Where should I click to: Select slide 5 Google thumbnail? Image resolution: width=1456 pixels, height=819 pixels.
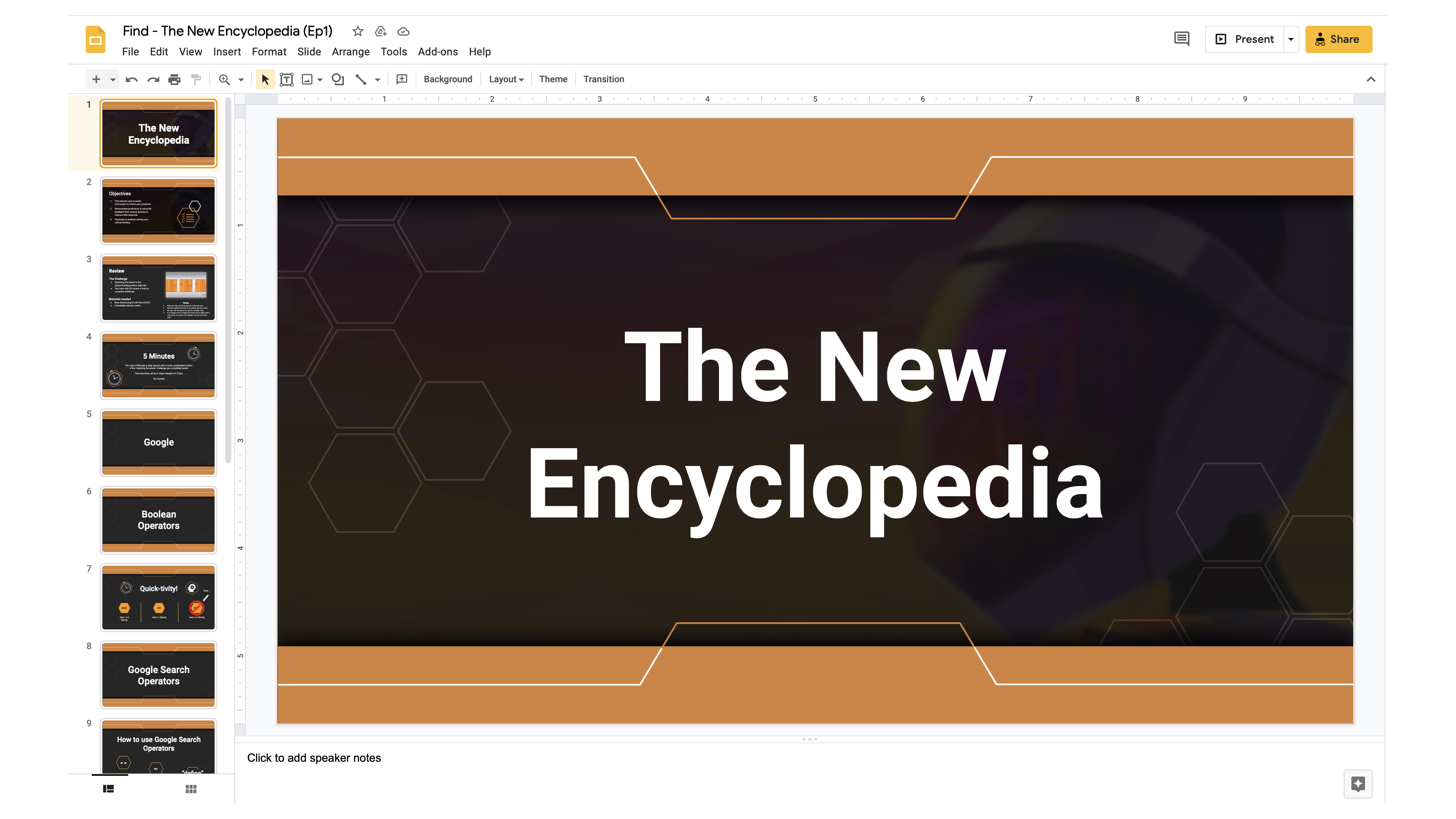click(158, 442)
